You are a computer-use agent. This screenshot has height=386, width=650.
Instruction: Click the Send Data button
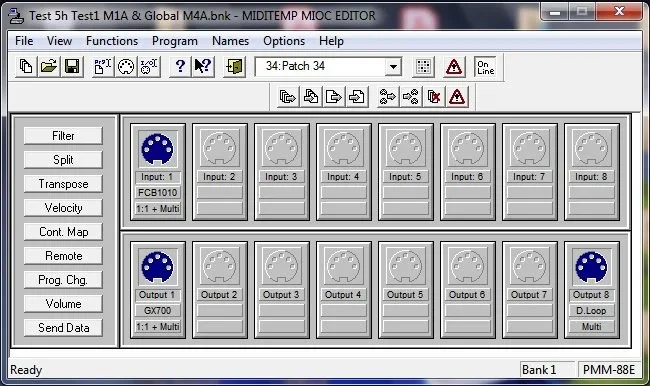[x=63, y=328]
